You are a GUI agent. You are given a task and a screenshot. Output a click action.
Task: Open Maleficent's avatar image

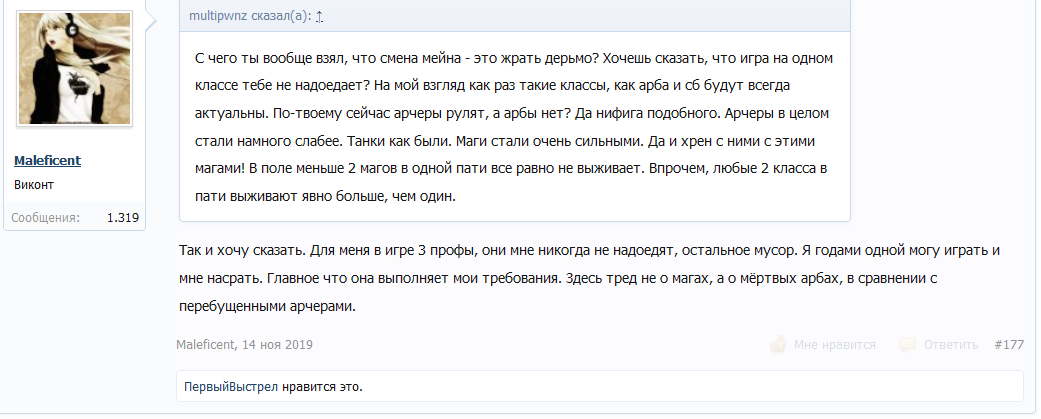click(x=74, y=68)
